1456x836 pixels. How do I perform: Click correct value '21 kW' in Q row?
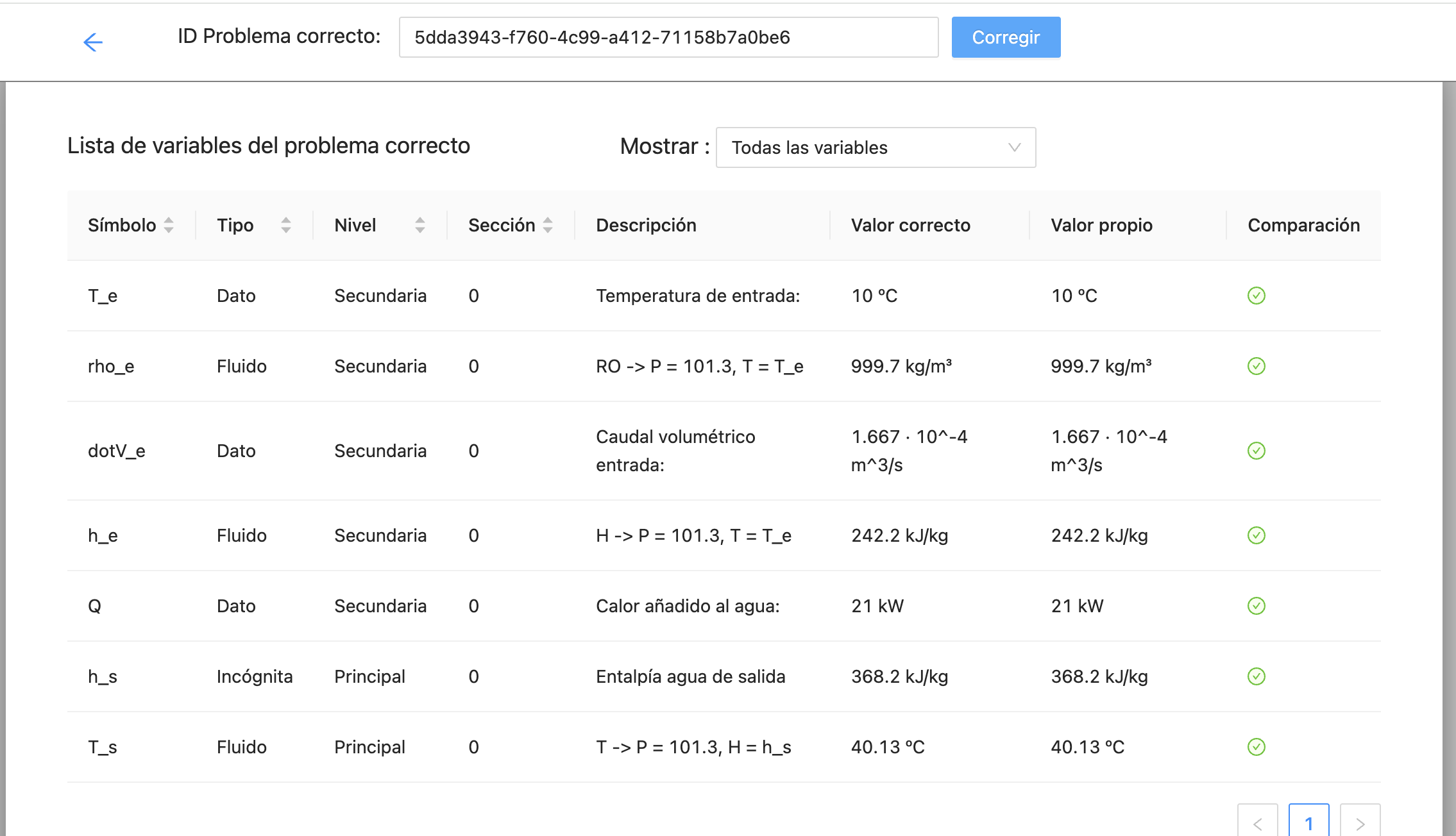(877, 606)
